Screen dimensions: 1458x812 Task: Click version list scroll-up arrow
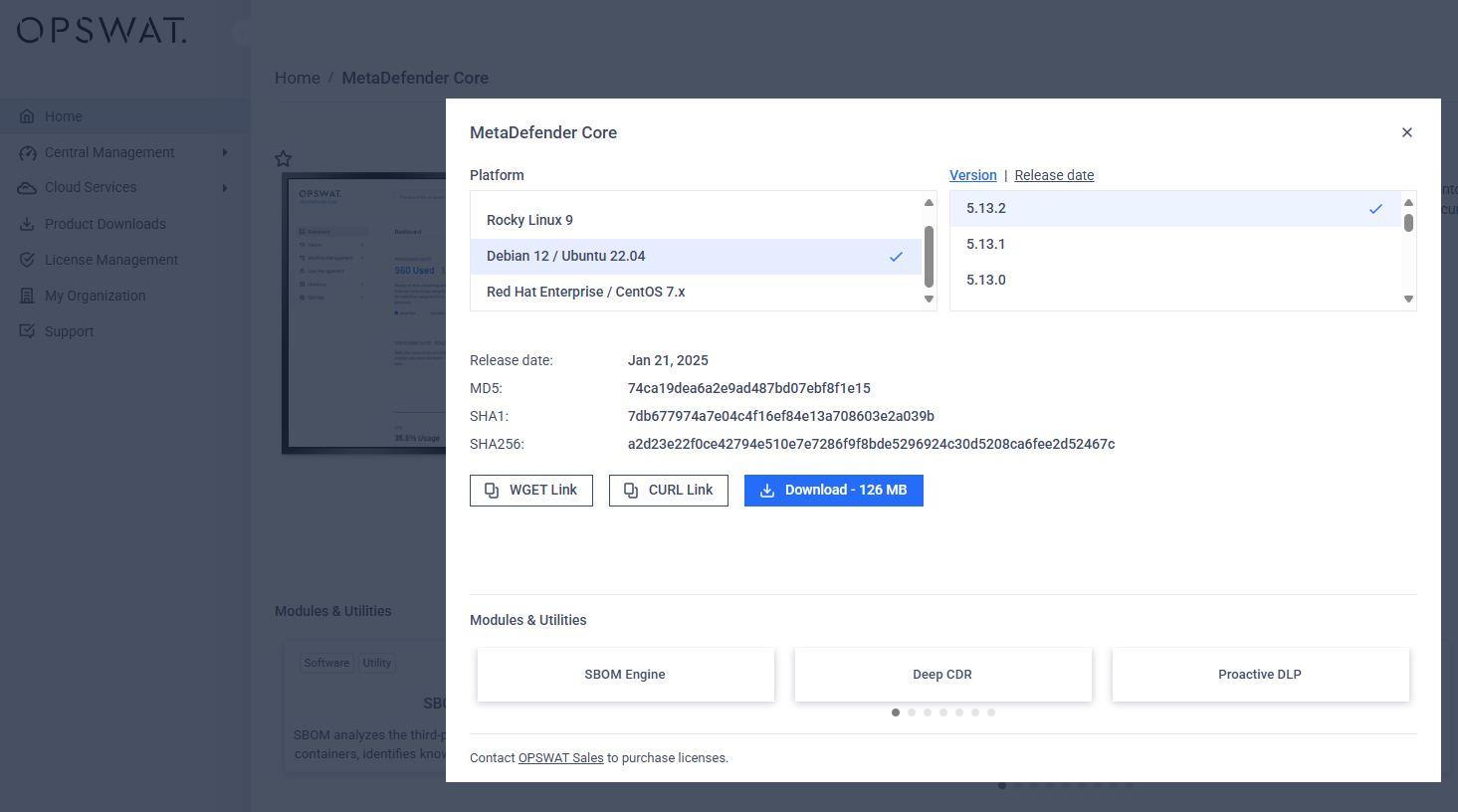1408,202
